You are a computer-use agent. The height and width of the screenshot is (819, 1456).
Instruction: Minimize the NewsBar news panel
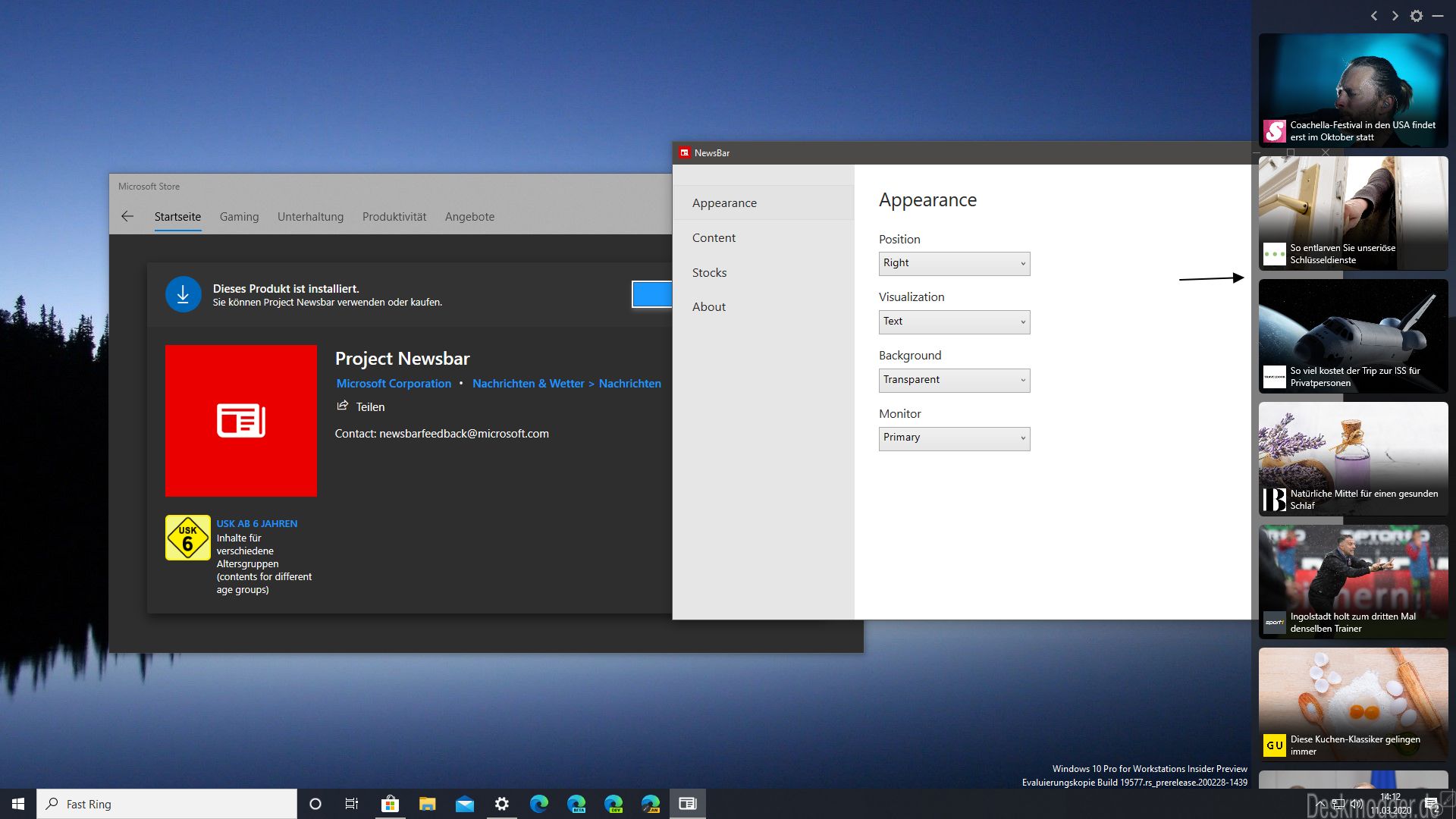(x=1437, y=16)
